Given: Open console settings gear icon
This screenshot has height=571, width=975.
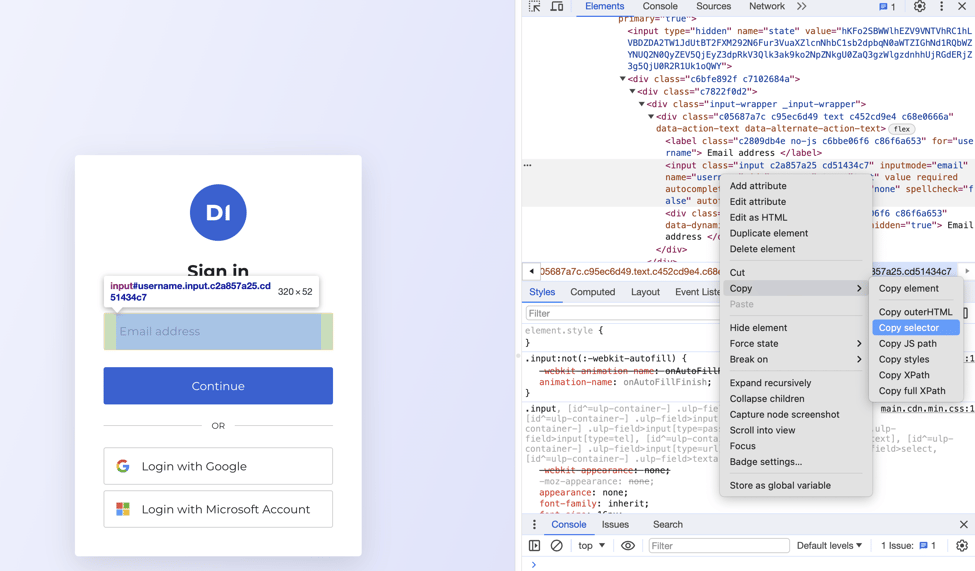Looking at the screenshot, I should tap(962, 545).
